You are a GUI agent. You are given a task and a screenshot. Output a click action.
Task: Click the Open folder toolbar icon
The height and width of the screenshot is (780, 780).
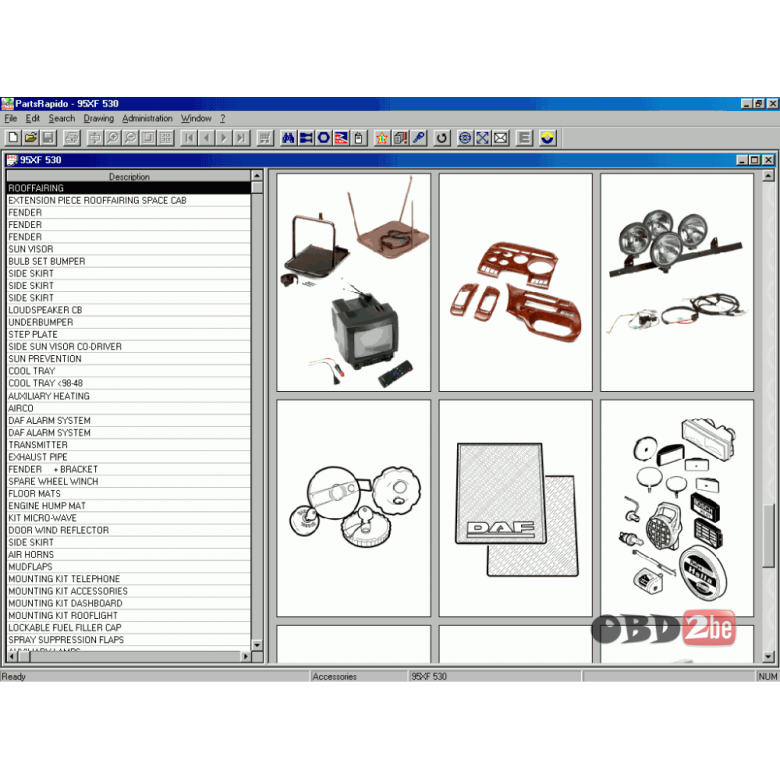pyautogui.click(x=30, y=138)
